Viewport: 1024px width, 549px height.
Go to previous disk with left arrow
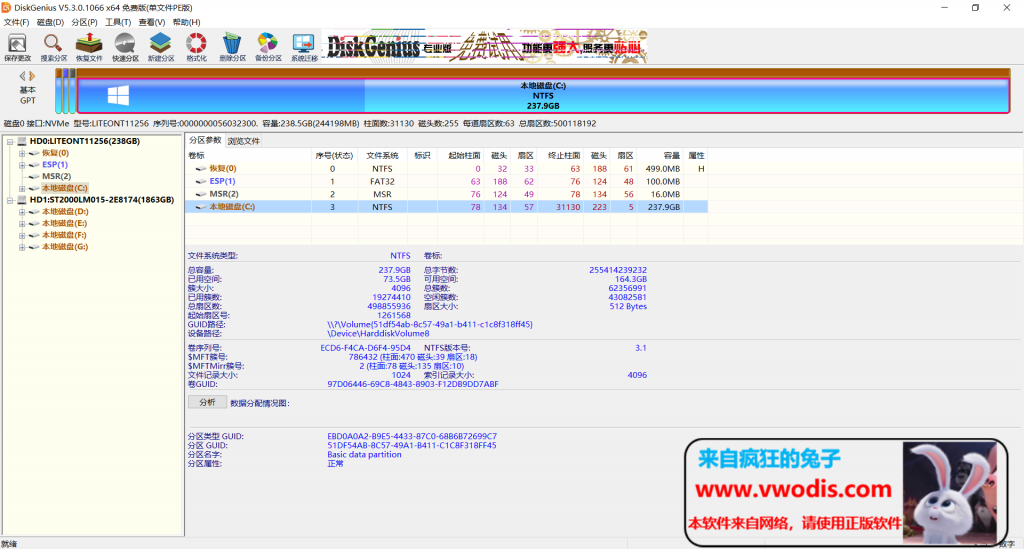point(22,76)
